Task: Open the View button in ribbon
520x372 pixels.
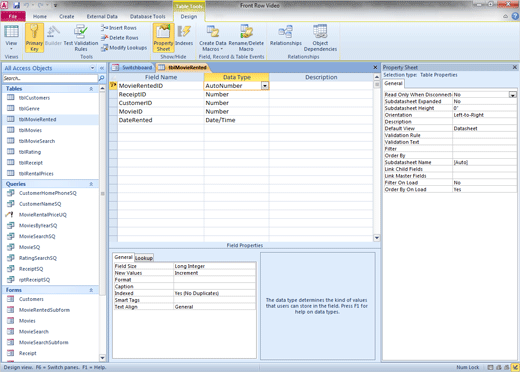Action: 11,38
